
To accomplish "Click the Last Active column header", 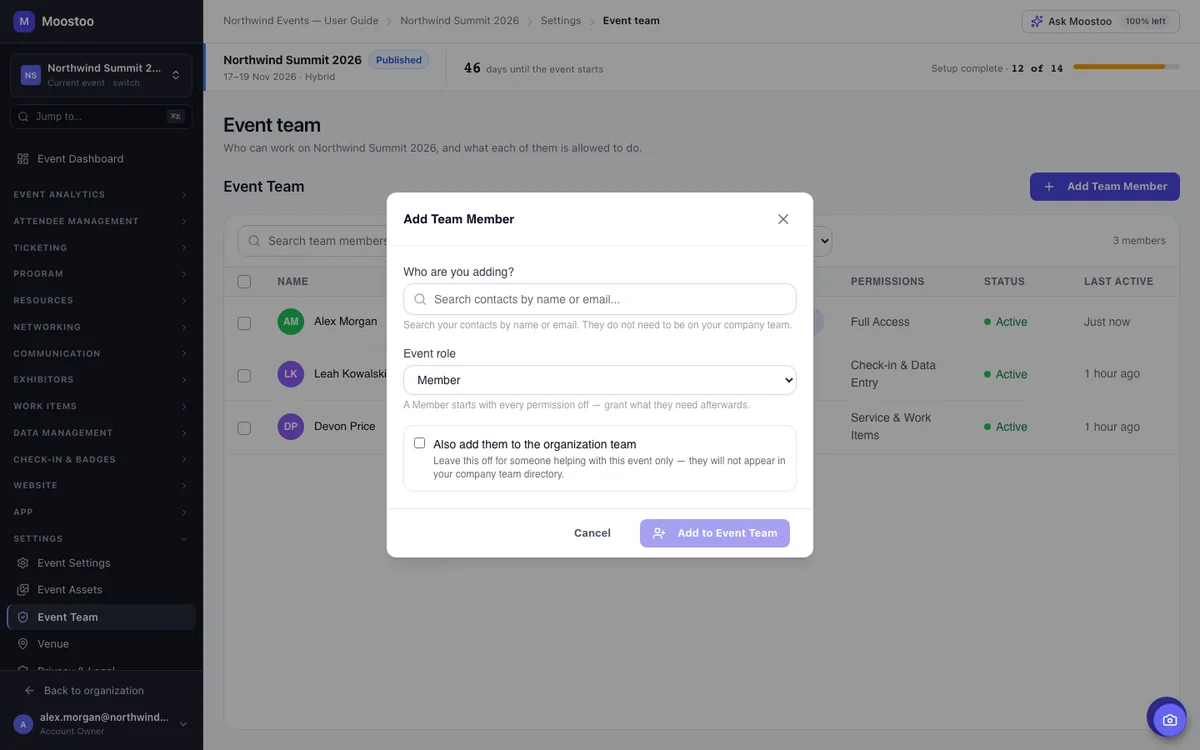I will [x=1118, y=282].
